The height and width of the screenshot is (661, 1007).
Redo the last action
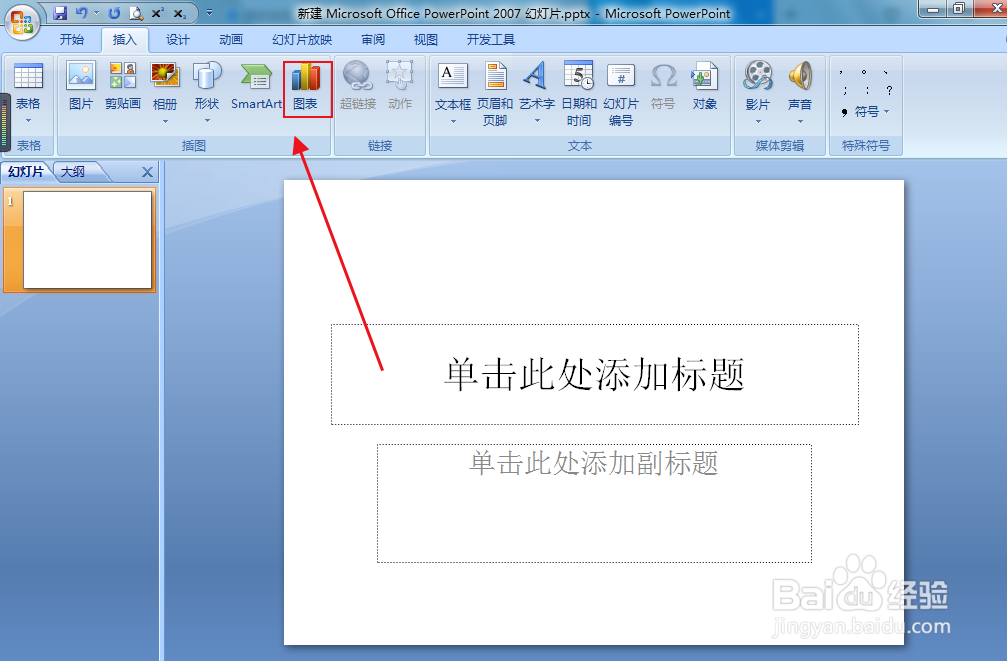click(114, 13)
